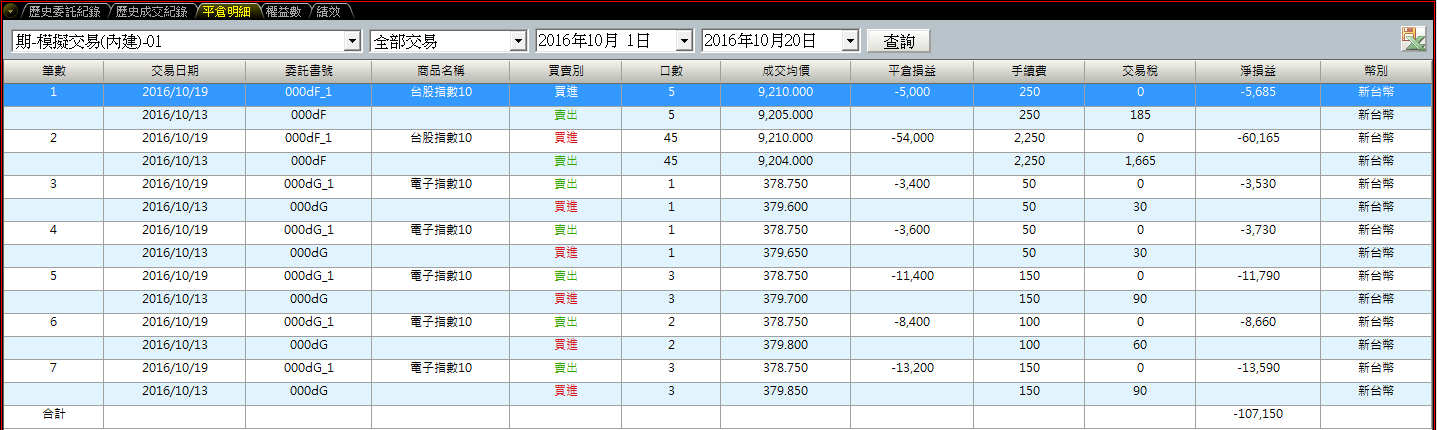Screen dimensions: 1437x430
Task: Click the 商品名稱 column header
Action: click(440, 71)
